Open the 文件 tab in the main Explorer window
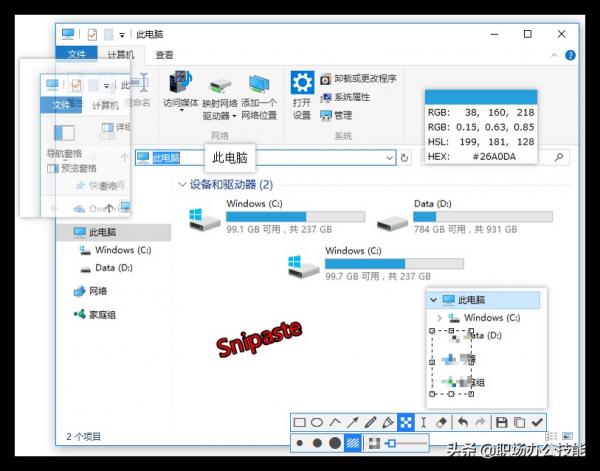The image size is (600, 471). click(77, 54)
